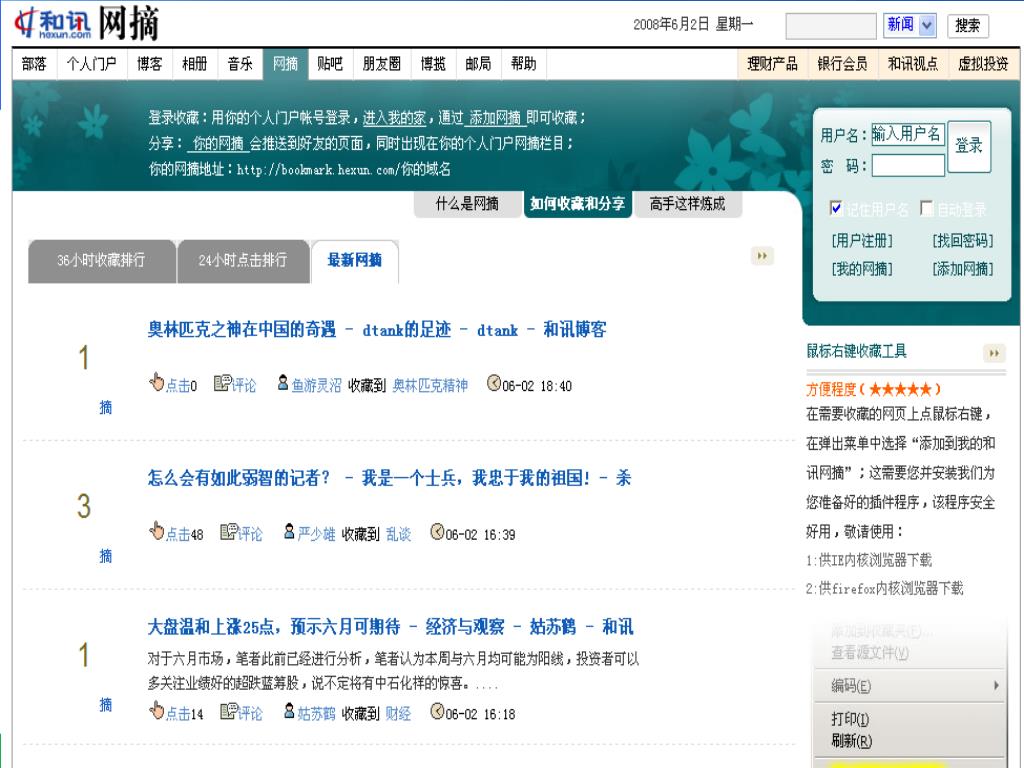Click comment icon in the 严少雄 row
Image resolution: width=1024 pixels, height=768 pixels.
coord(229,532)
